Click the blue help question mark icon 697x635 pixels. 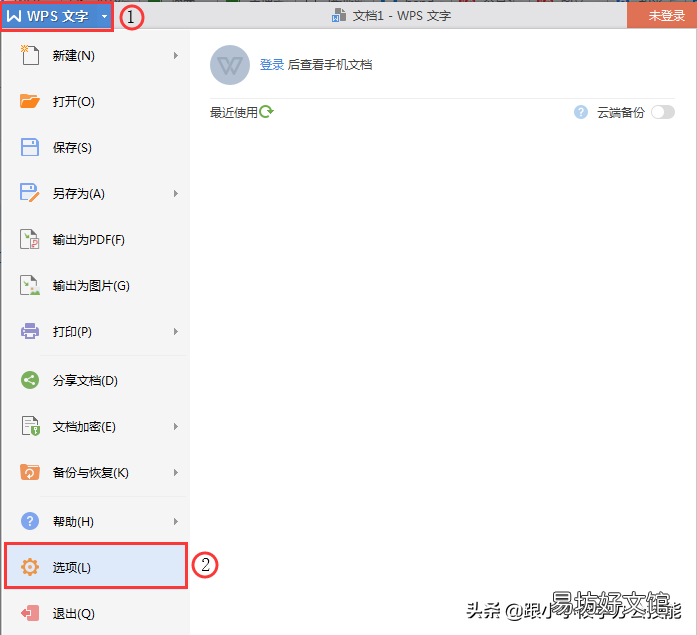tap(30, 521)
